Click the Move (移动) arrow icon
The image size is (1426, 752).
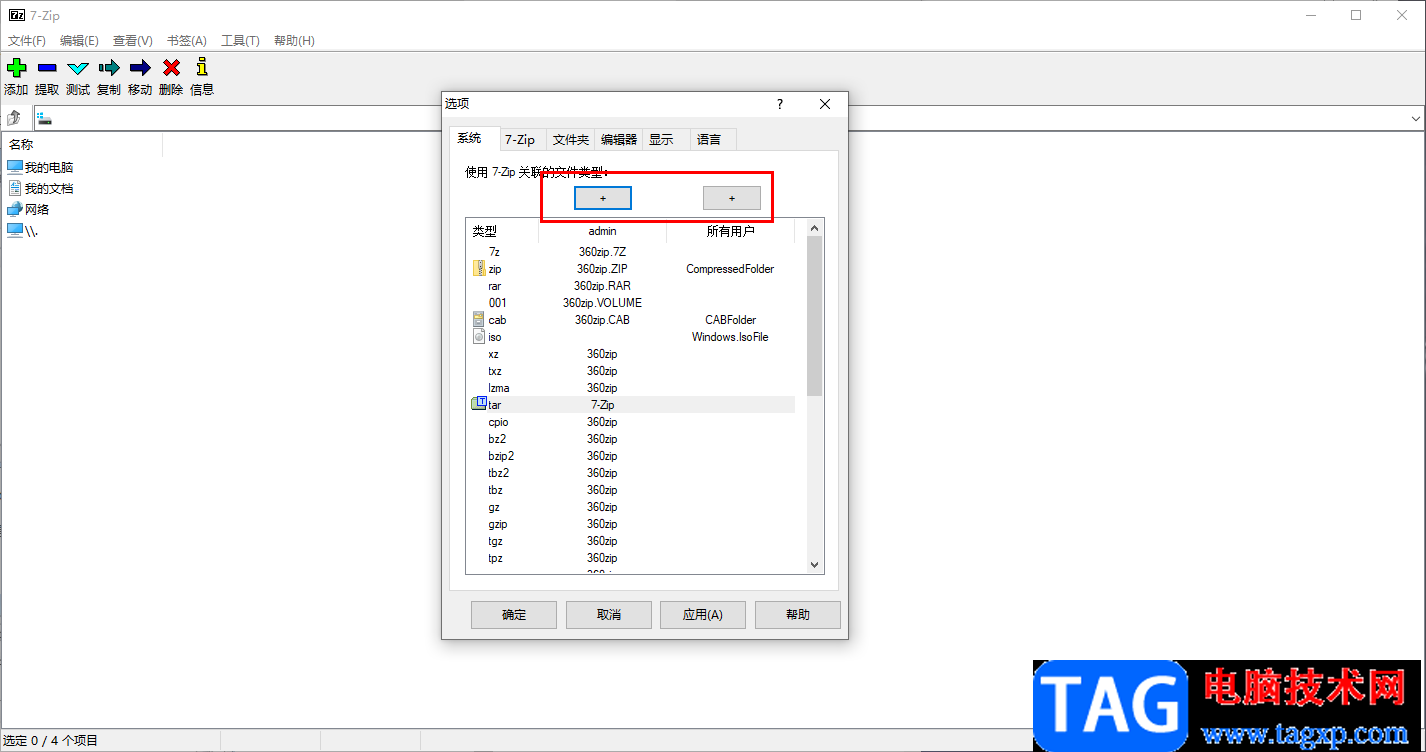pos(140,68)
